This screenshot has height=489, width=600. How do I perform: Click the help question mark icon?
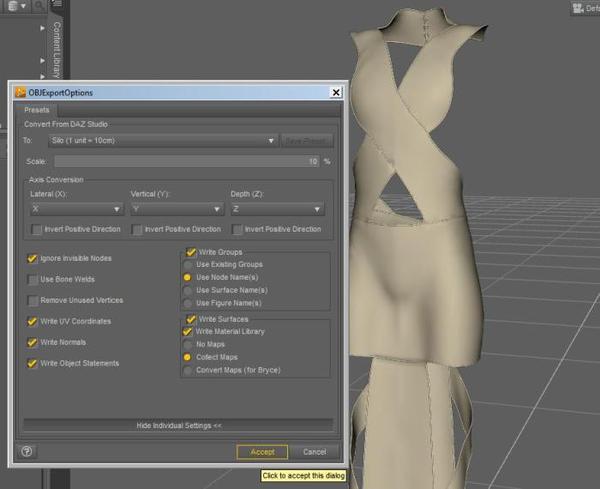tap(27, 452)
